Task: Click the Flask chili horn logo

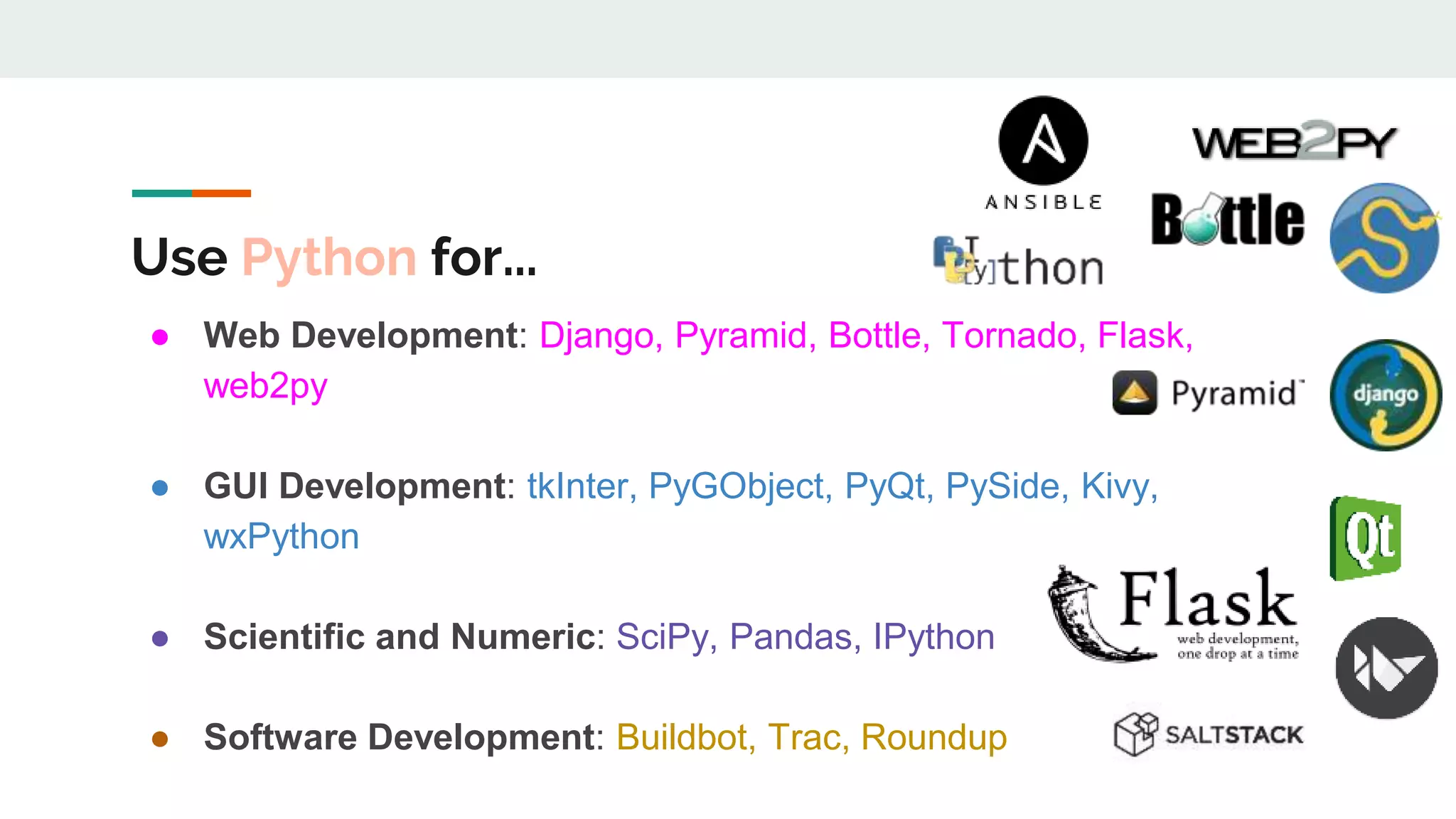Action: [1173, 614]
